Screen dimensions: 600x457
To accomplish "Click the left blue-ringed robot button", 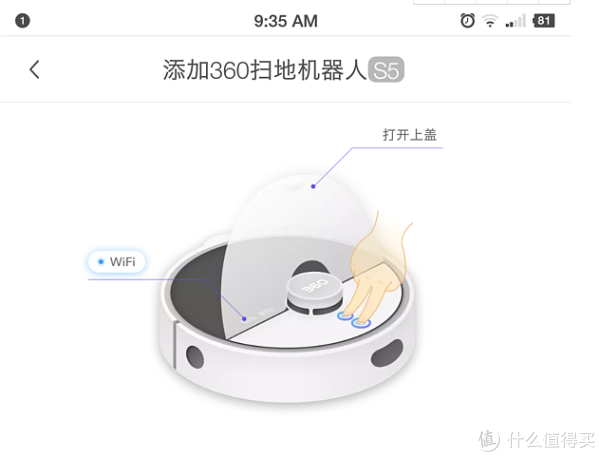I will pyautogui.click(x=345, y=316).
